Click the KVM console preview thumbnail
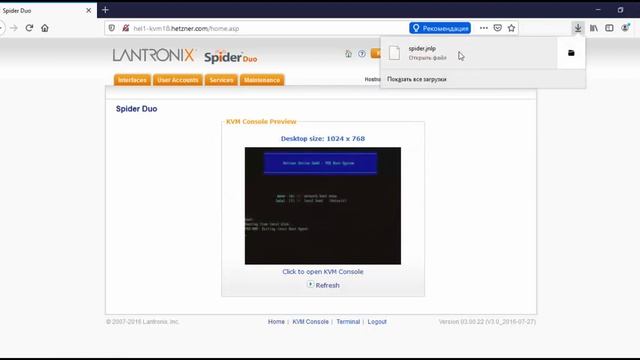Viewport: 640px width, 360px height. [323, 206]
